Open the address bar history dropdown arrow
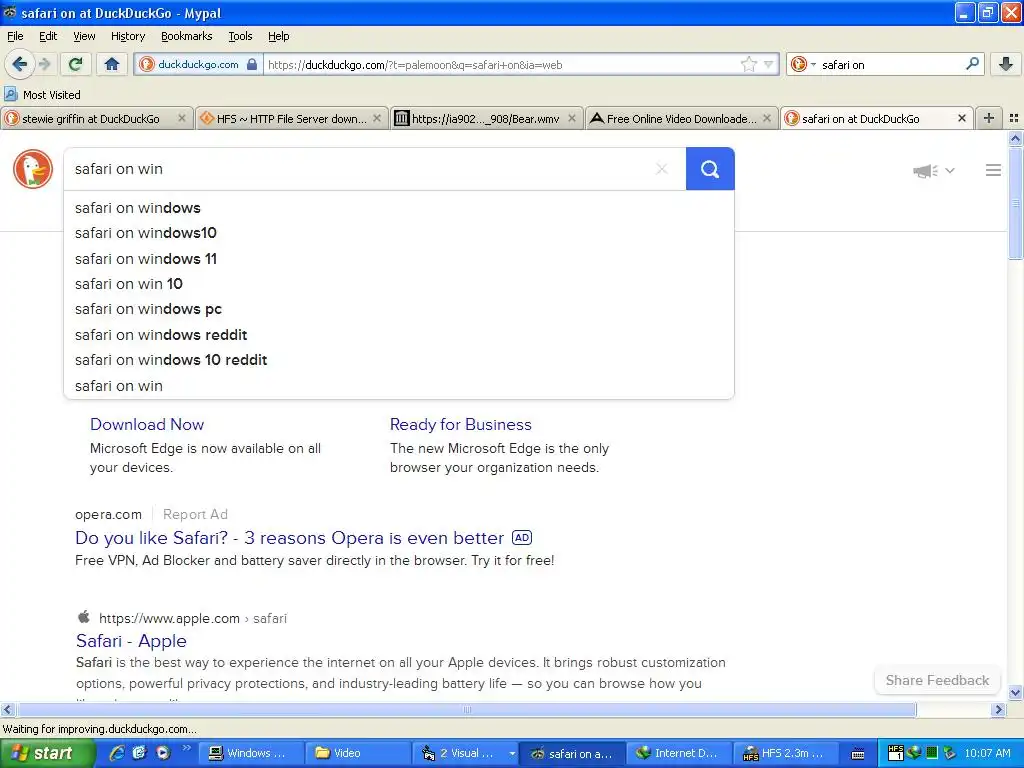The width and height of the screenshot is (1024, 768). pos(769,64)
